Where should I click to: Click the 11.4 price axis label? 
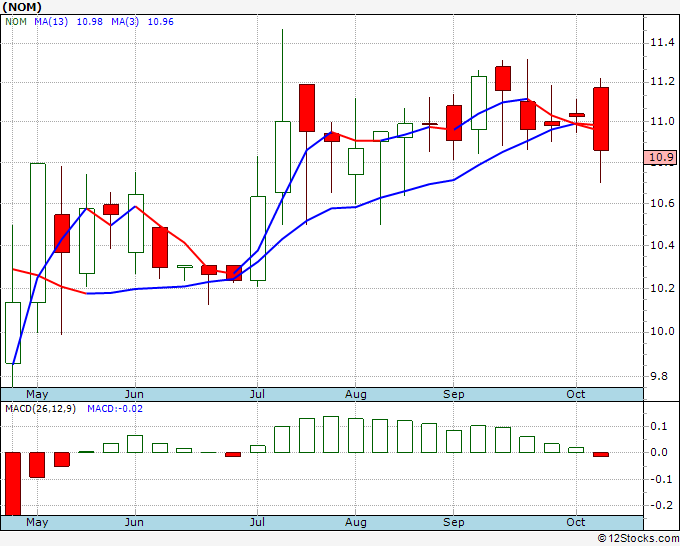(662, 43)
